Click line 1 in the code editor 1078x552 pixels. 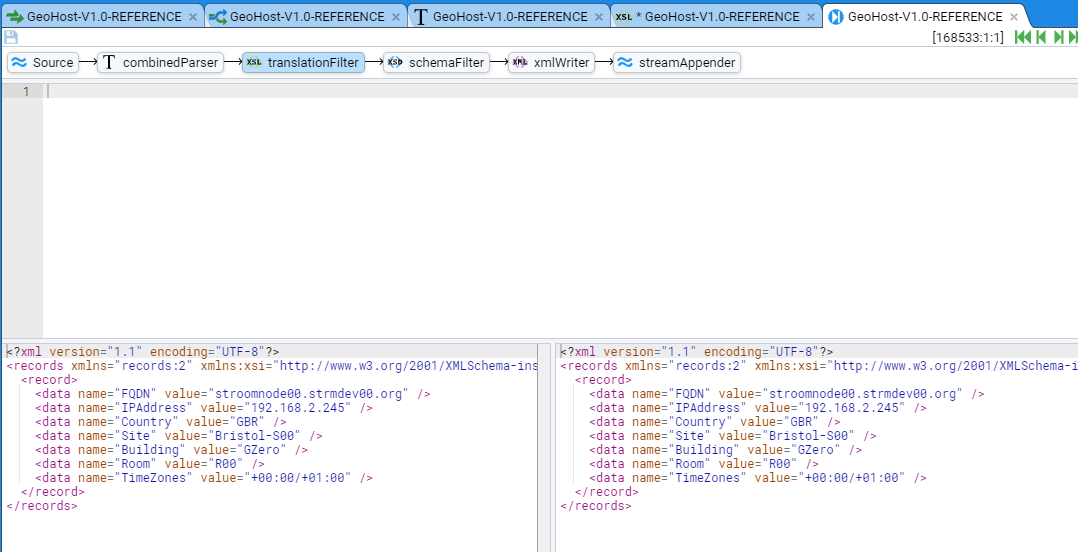(500, 91)
